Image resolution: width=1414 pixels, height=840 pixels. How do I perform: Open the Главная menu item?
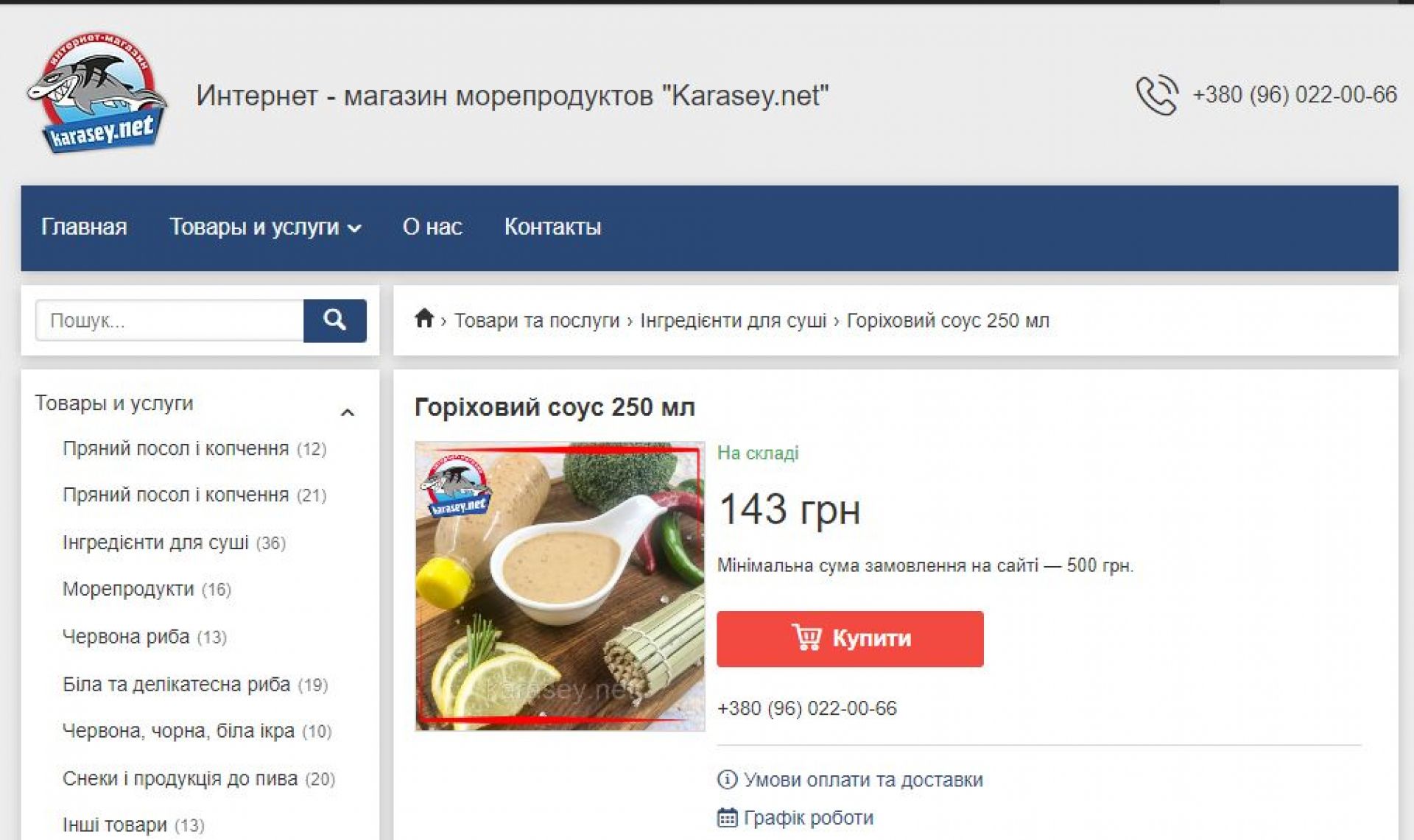[x=84, y=227]
